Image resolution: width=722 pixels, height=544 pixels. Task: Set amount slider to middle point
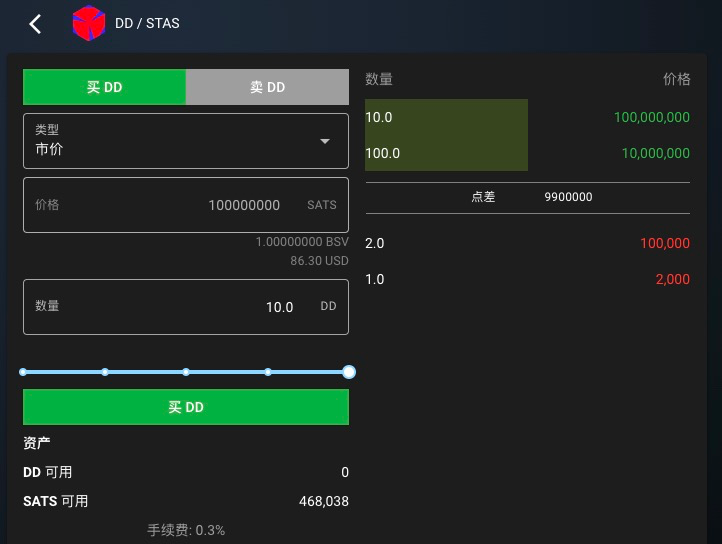click(186, 372)
